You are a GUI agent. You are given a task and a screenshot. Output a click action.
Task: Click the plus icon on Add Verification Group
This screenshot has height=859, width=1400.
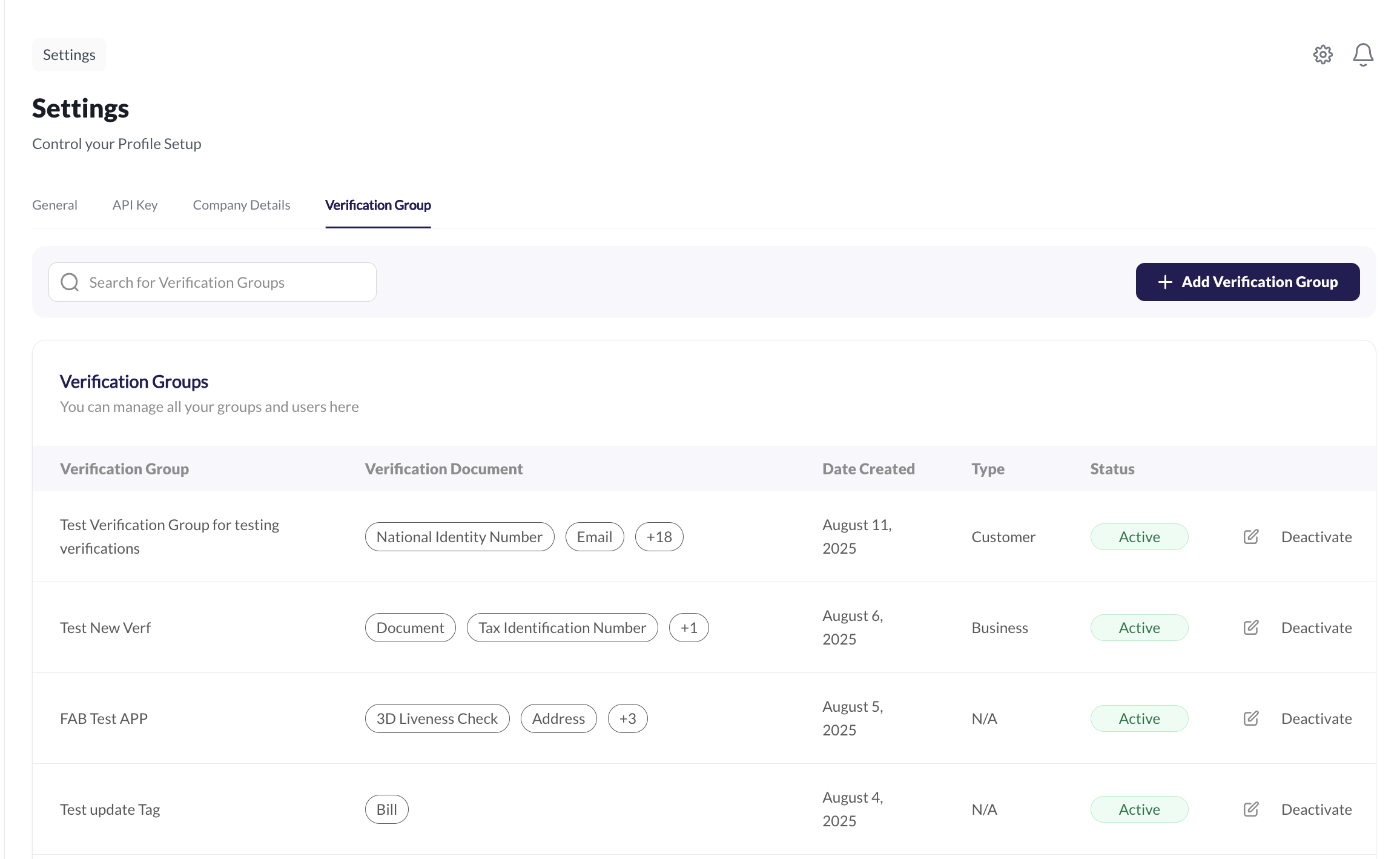1164,282
